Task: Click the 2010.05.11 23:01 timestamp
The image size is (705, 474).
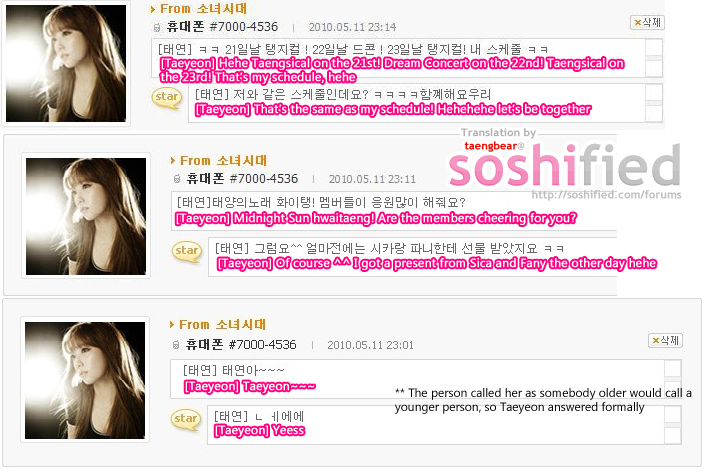Action: point(370,345)
